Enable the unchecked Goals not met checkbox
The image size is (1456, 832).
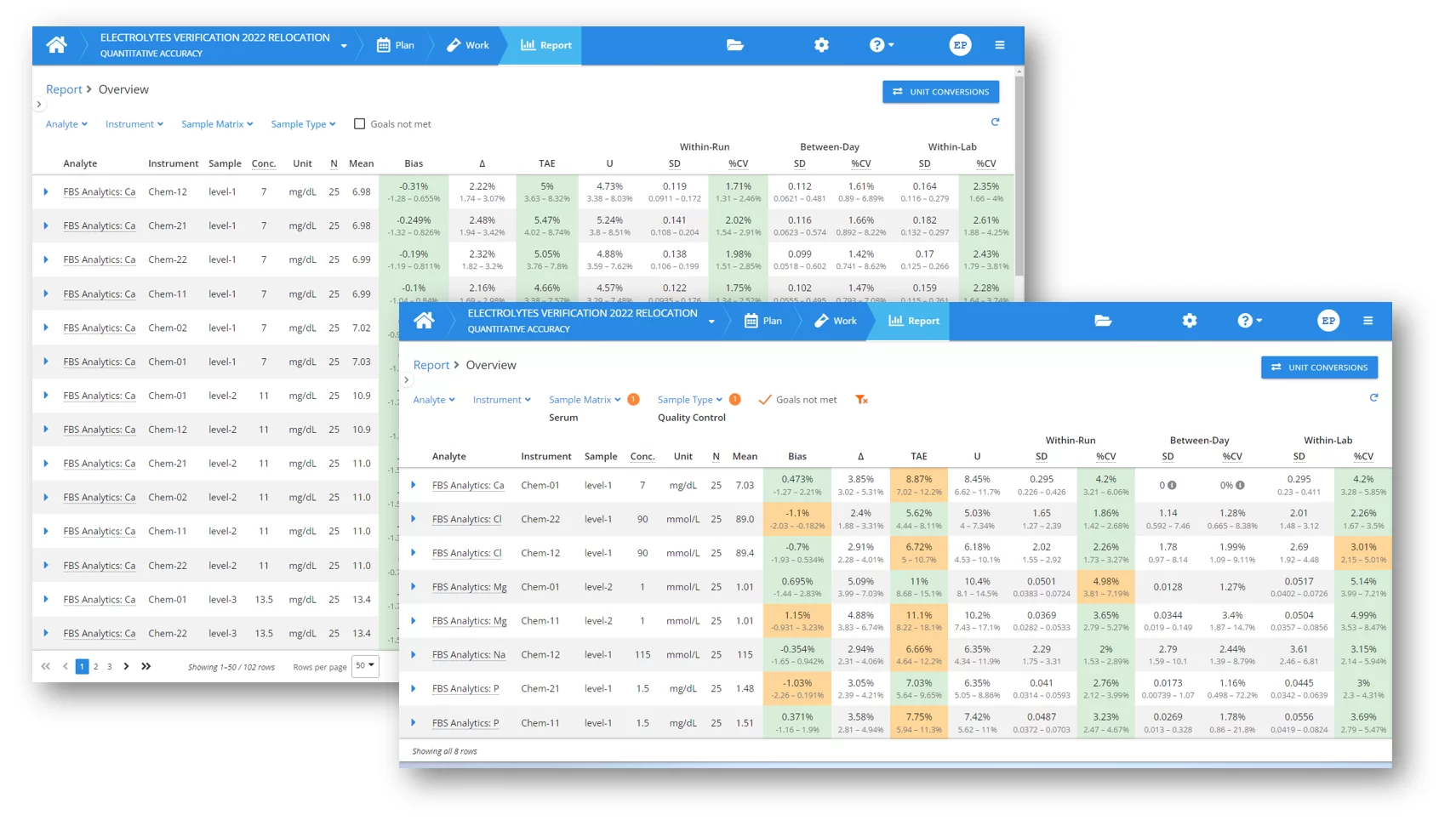point(360,124)
